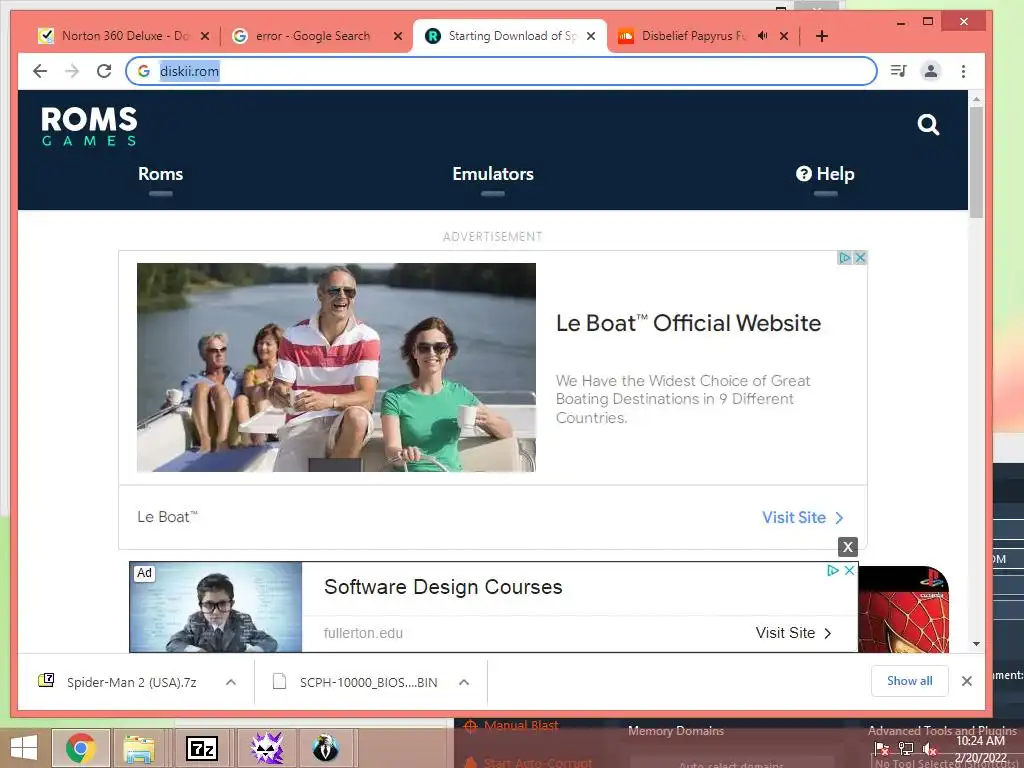Image resolution: width=1024 pixels, height=768 pixels.
Task: Open the Chrome profile avatar
Action: coord(931,71)
